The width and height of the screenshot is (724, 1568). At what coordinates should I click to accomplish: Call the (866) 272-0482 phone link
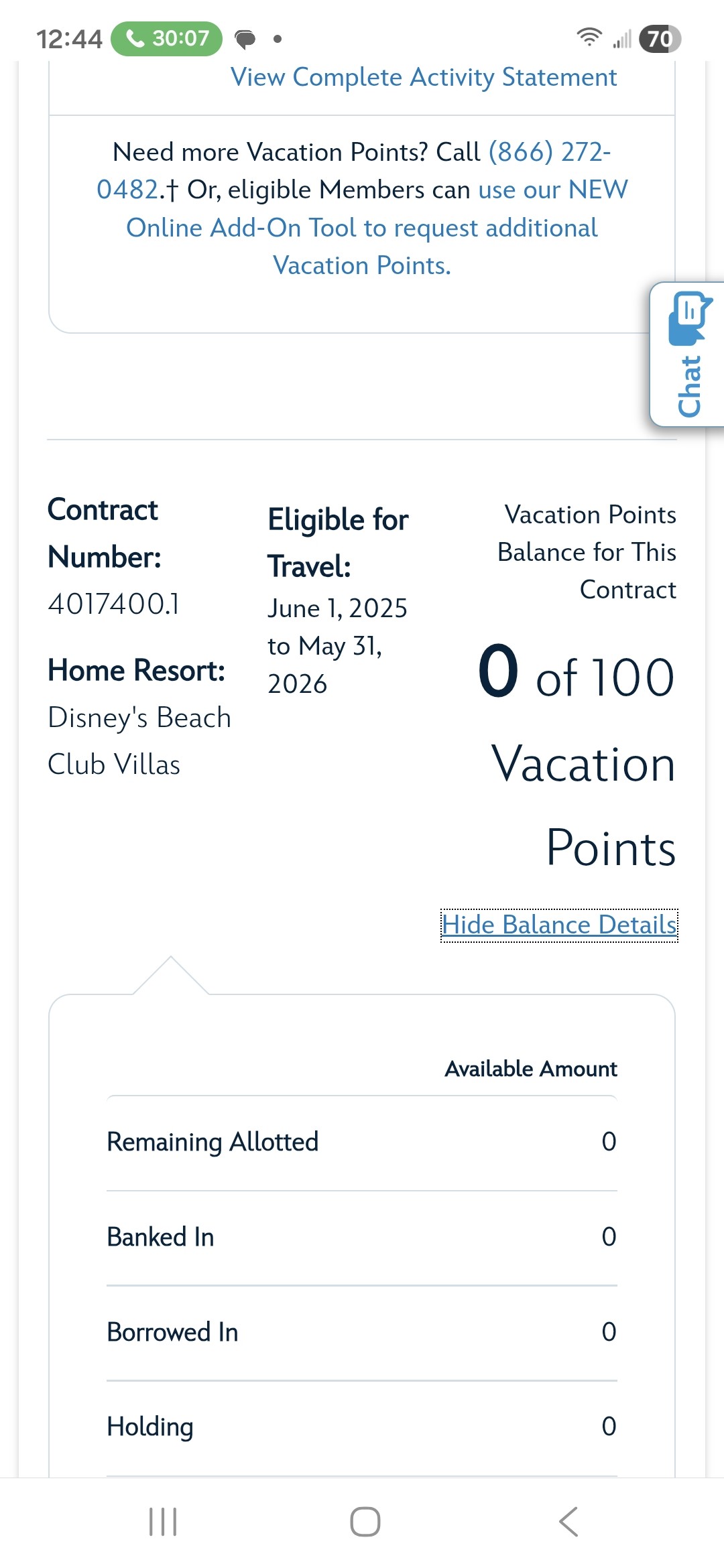coord(548,152)
